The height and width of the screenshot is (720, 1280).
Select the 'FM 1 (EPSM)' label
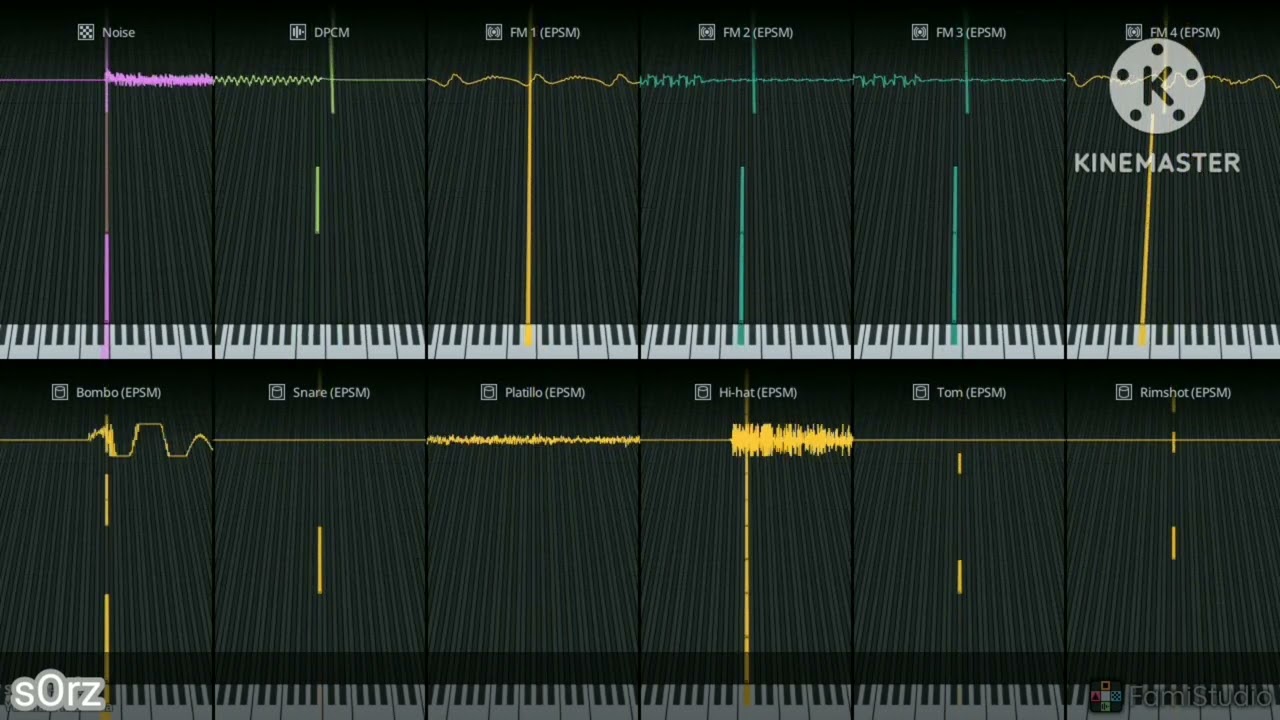pos(545,32)
